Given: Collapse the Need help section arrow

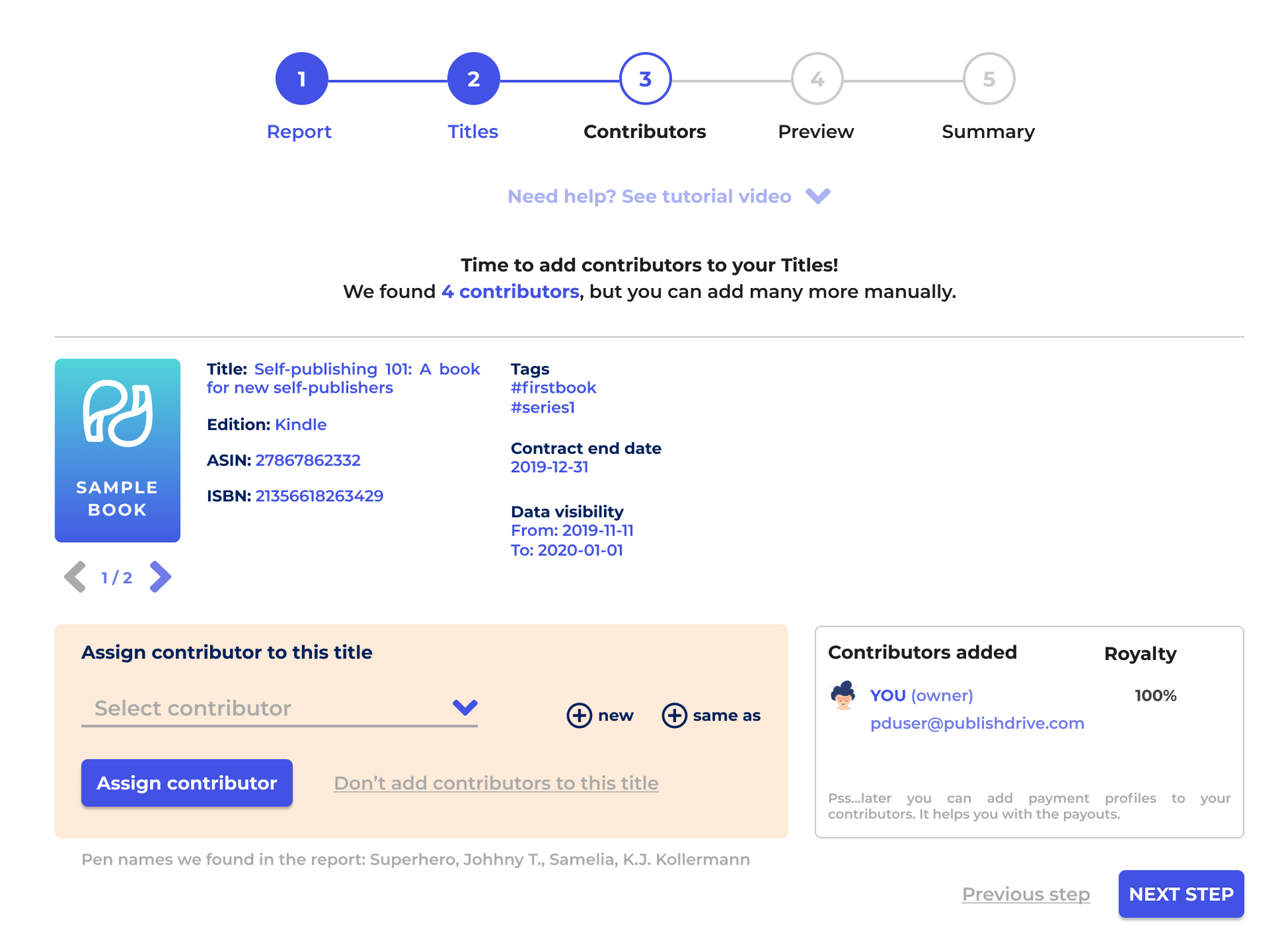Looking at the screenshot, I should 818,196.
